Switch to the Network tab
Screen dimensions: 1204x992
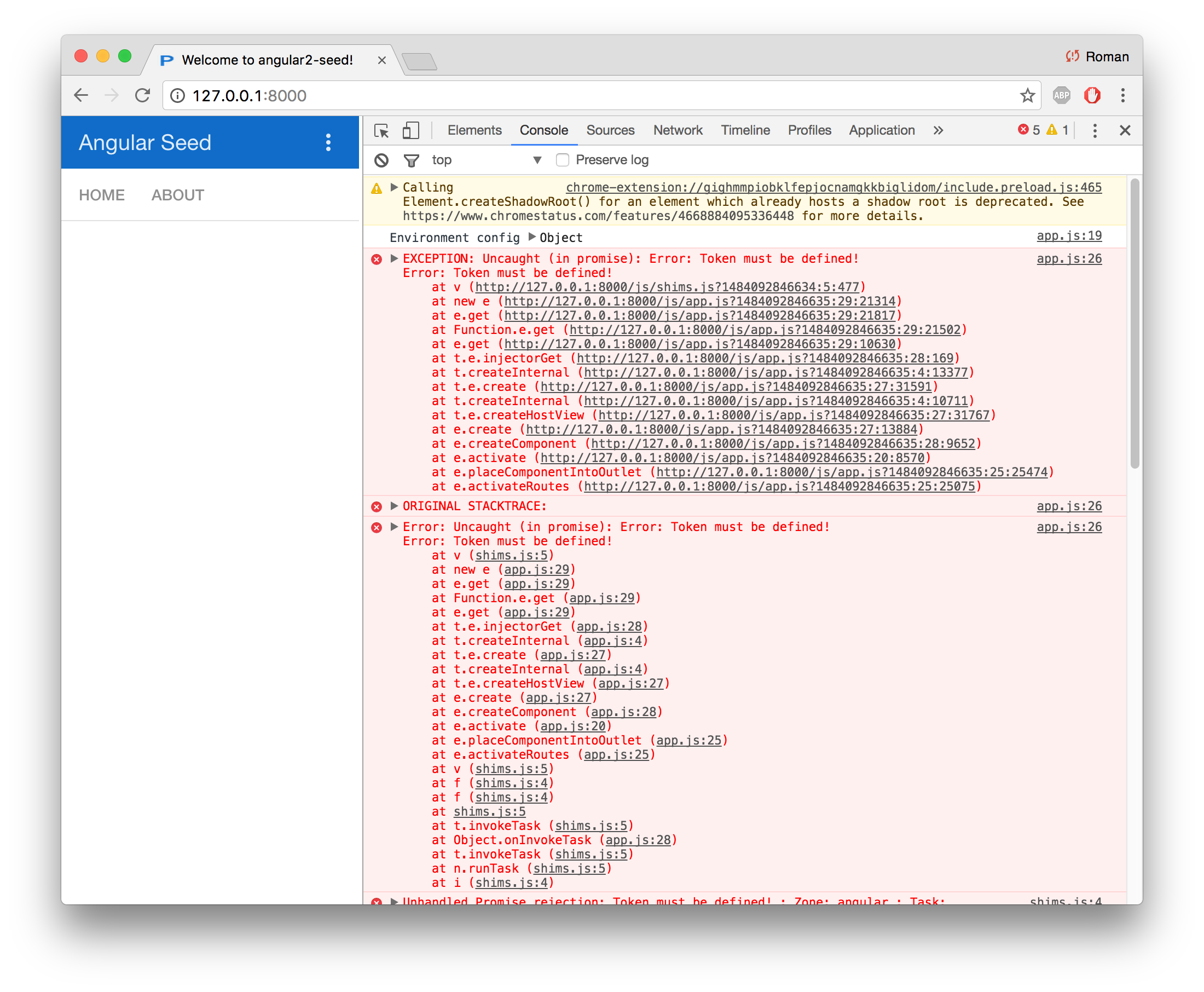tap(678, 130)
